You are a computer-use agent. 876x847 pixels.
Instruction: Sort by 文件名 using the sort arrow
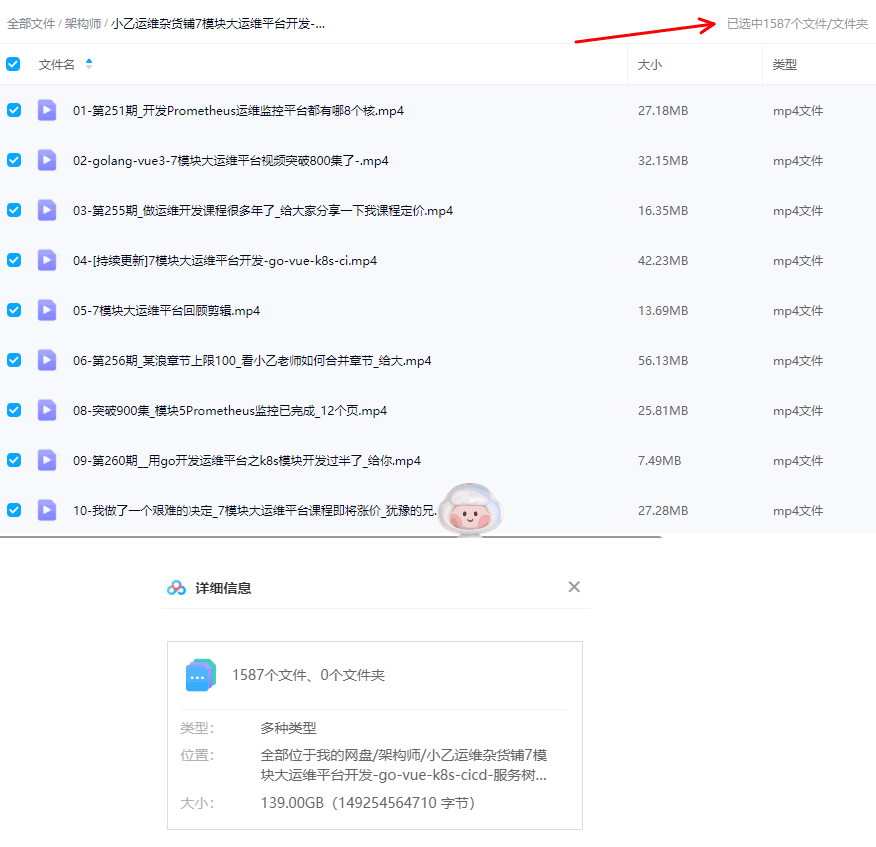pos(89,64)
